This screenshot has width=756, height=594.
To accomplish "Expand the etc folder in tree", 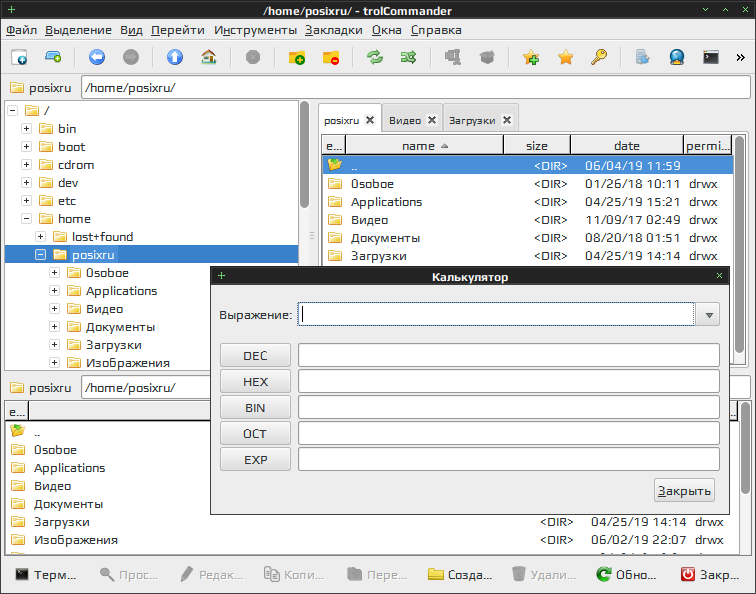I will (x=27, y=201).
